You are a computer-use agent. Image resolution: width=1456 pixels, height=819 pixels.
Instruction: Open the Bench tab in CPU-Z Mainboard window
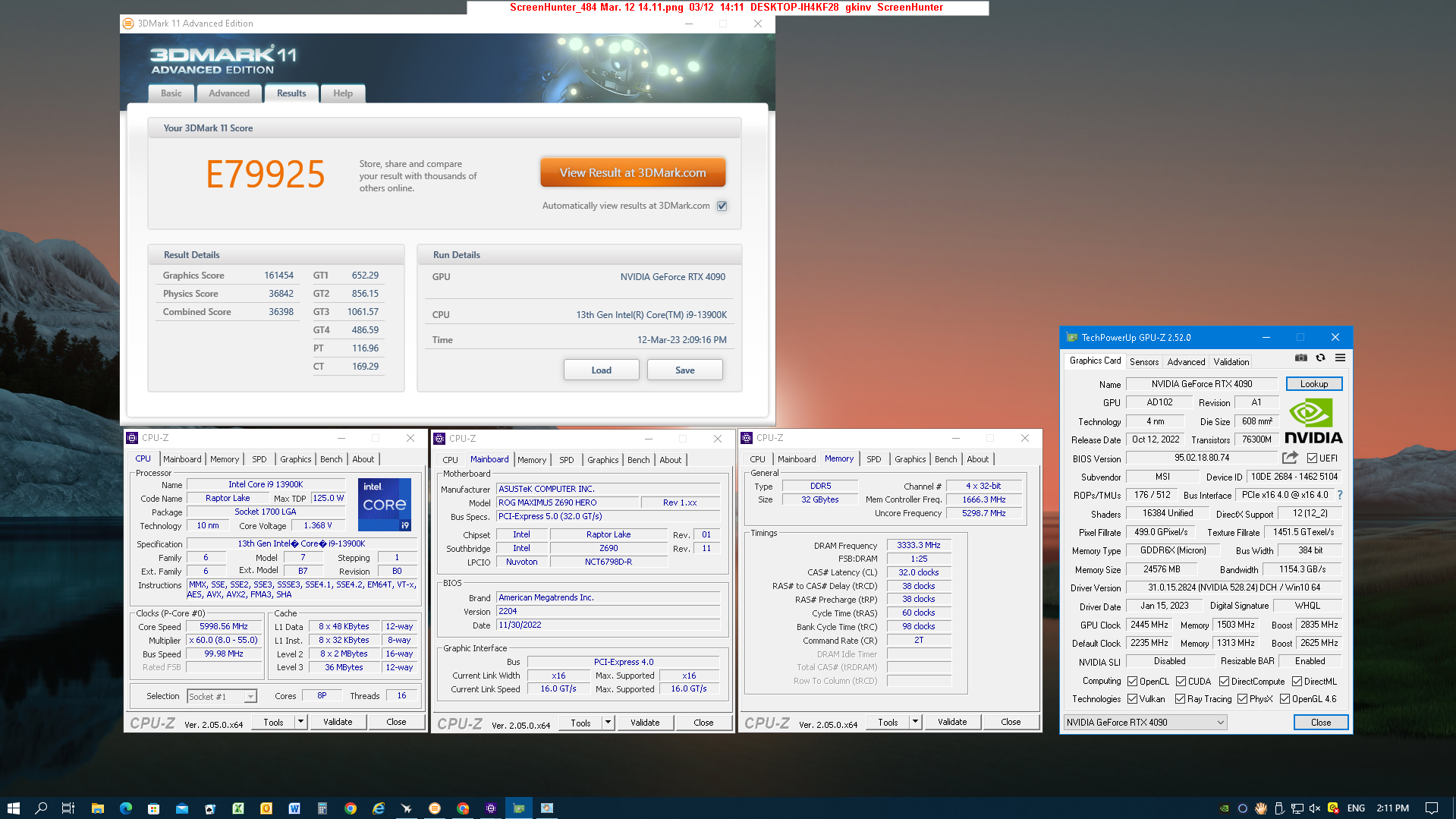coord(638,460)
